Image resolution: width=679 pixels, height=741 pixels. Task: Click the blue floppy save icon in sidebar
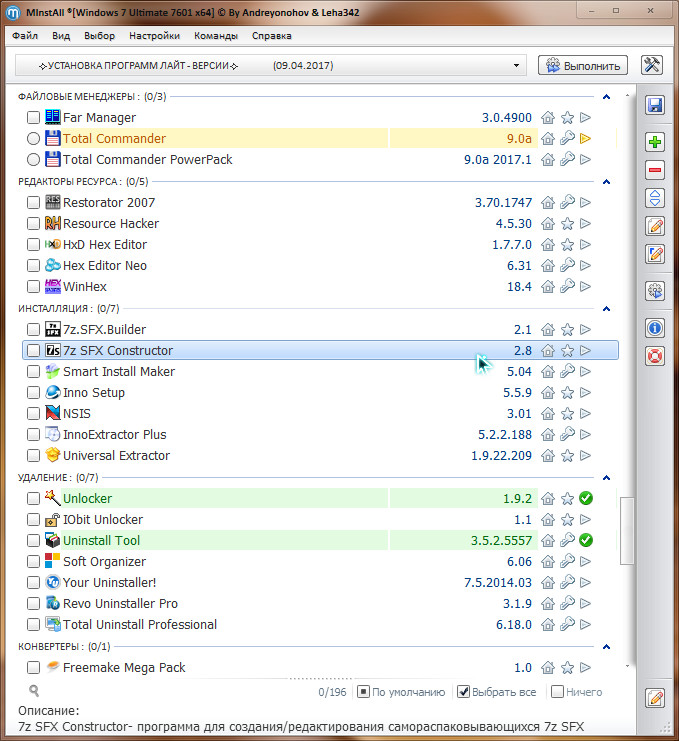655,105
